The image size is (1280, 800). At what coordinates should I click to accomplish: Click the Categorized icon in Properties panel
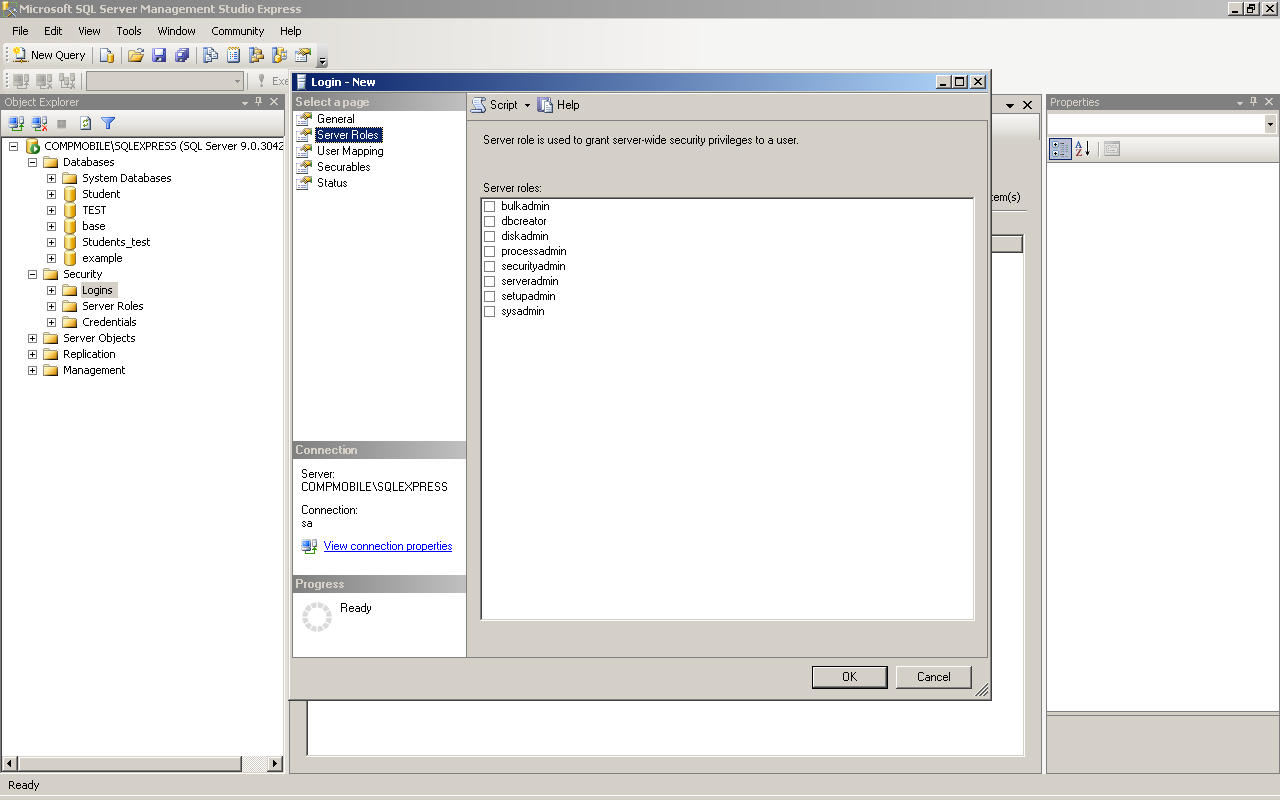coord(1060,149)
